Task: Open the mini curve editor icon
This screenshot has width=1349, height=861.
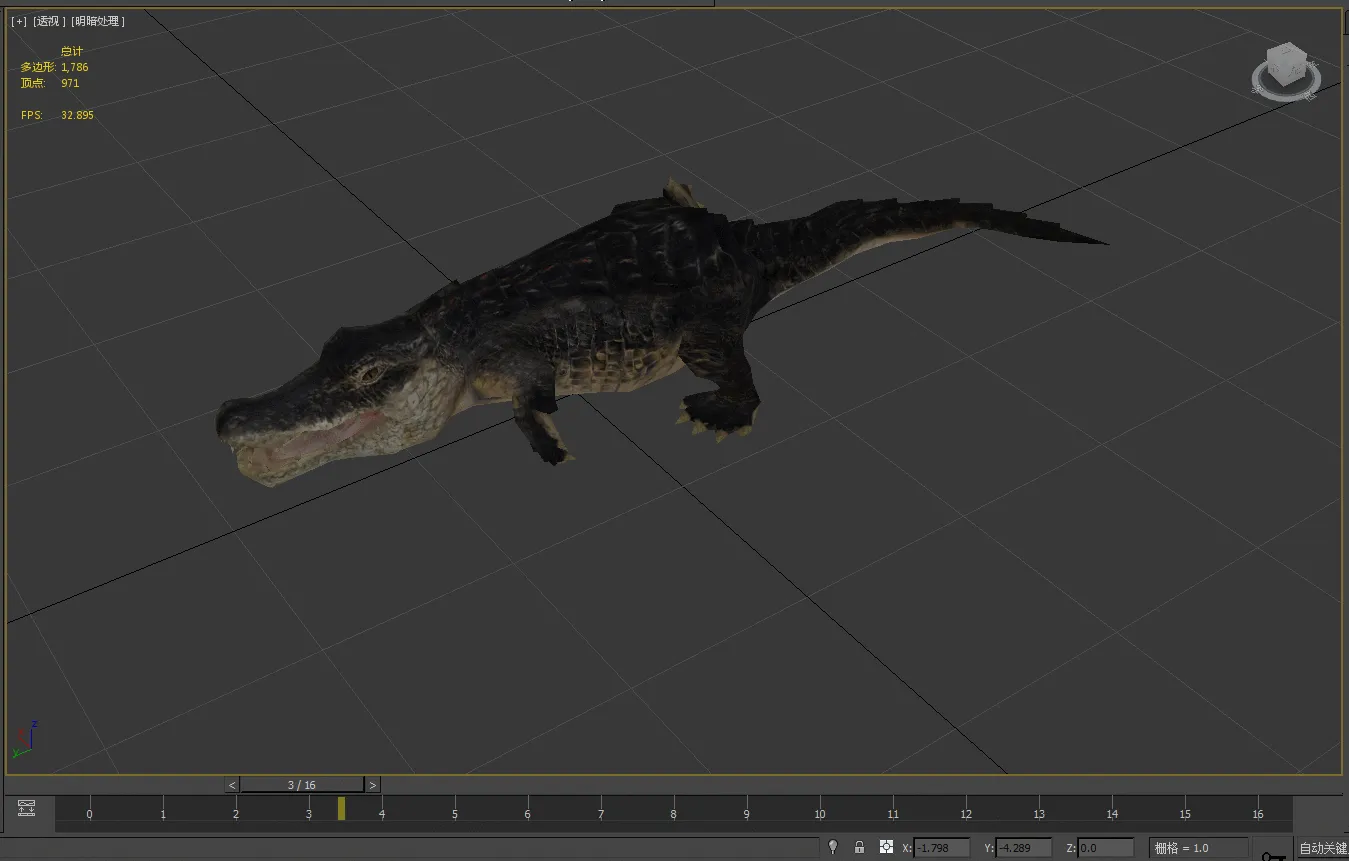Action: pyautogui.click(x=26, y=808)
